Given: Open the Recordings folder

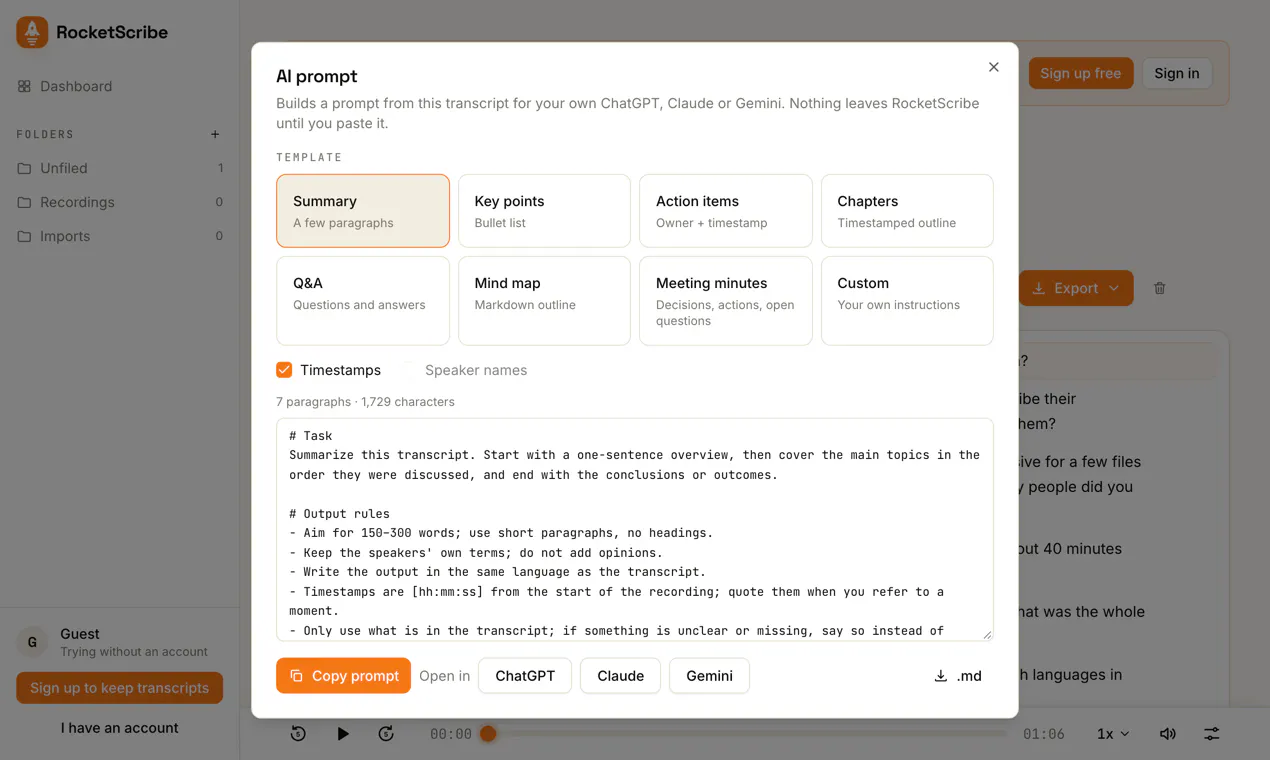Looking at the screenshot, I should 119,202.
